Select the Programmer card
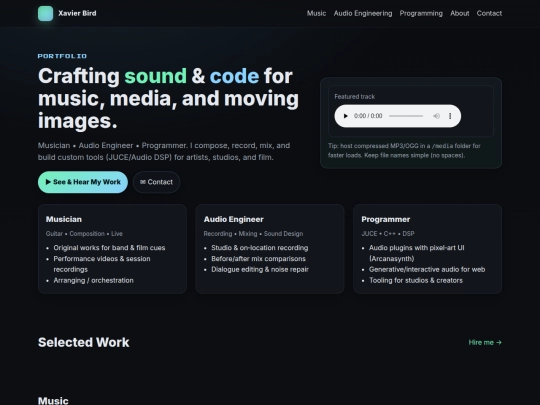 (x=428, y=249)
